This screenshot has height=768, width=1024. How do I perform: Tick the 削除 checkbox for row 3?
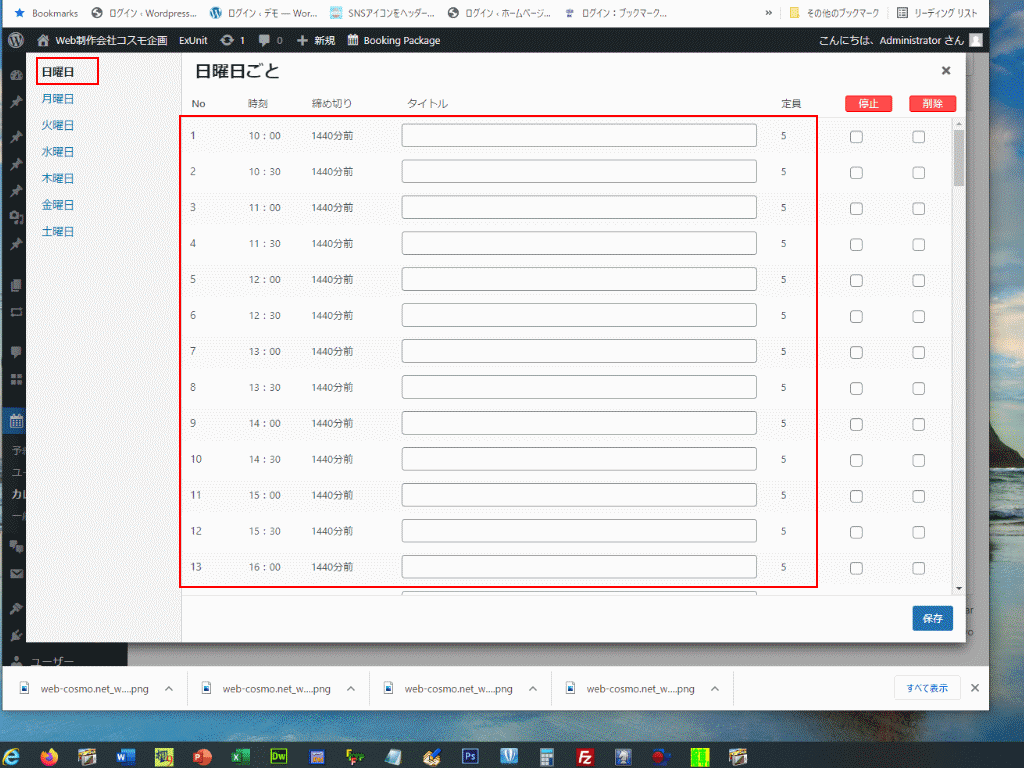point(918,209)
